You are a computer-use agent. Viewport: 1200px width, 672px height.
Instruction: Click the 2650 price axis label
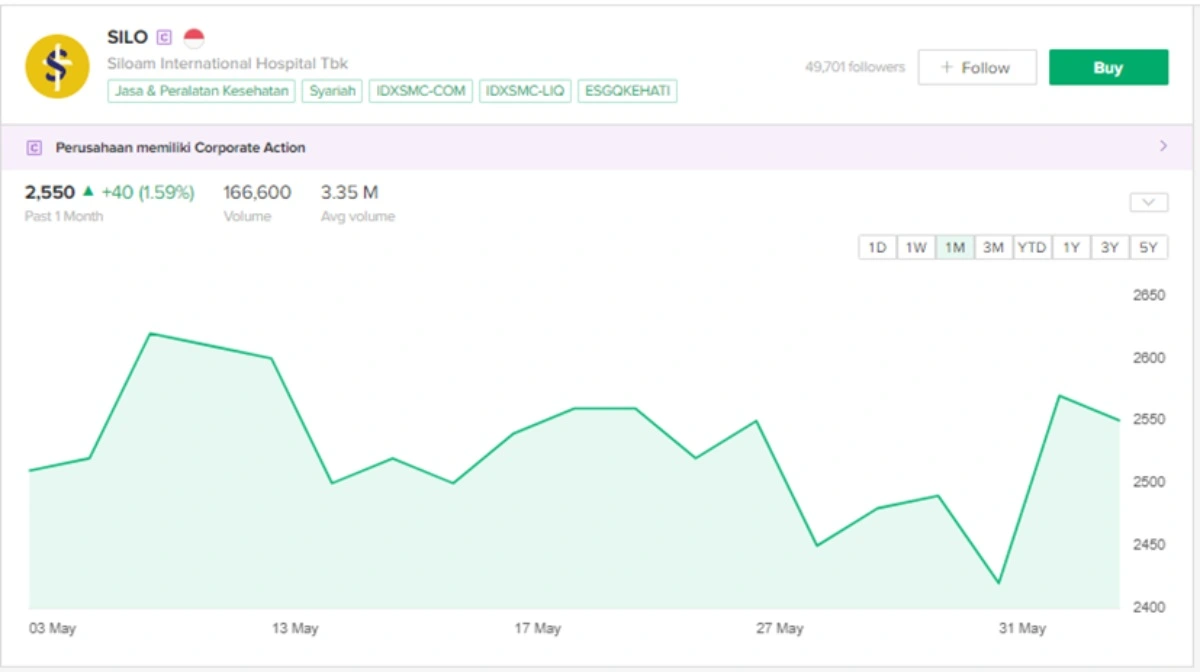(x=1149, y=296)
